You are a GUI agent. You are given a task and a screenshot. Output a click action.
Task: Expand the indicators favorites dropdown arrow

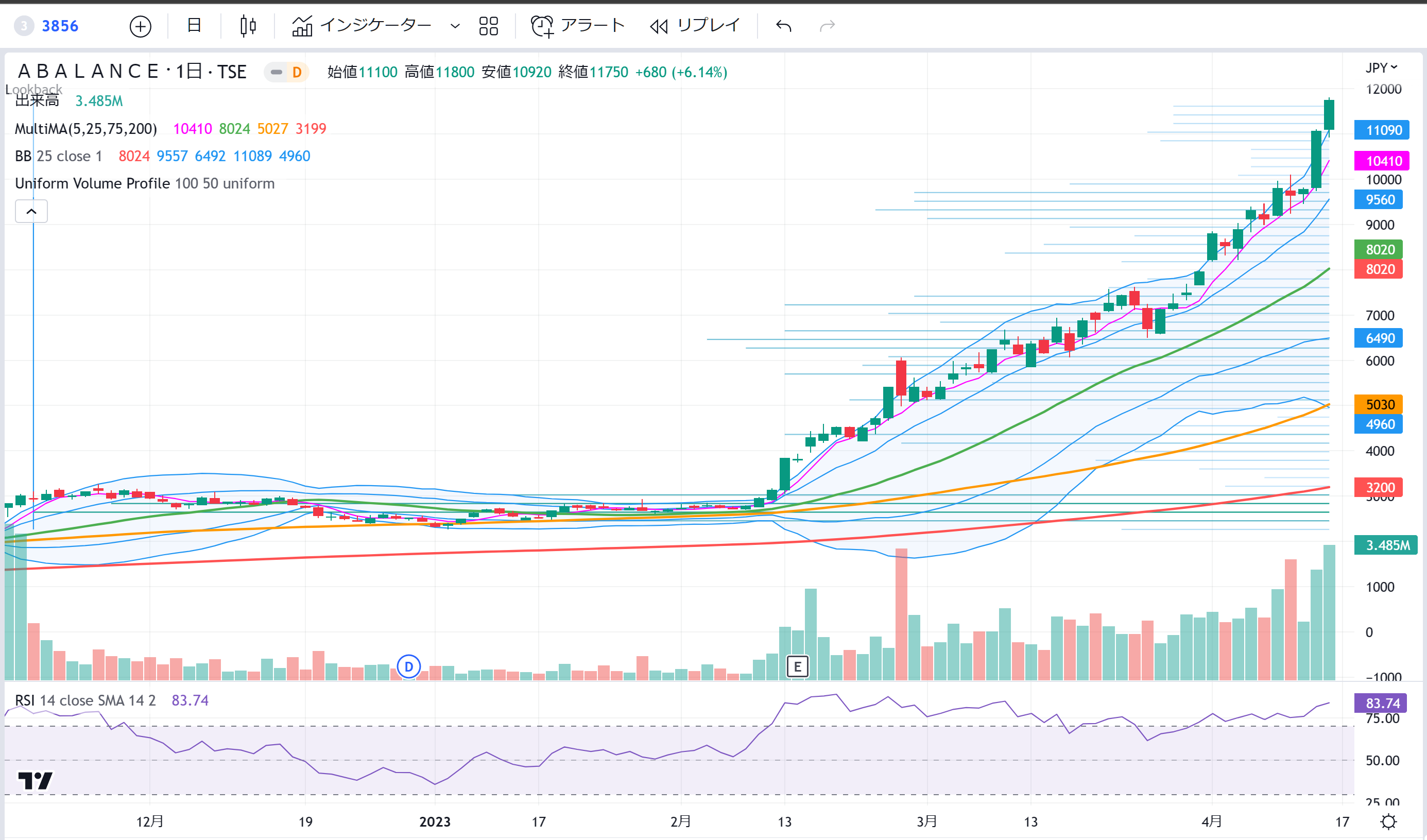(455, 26)
